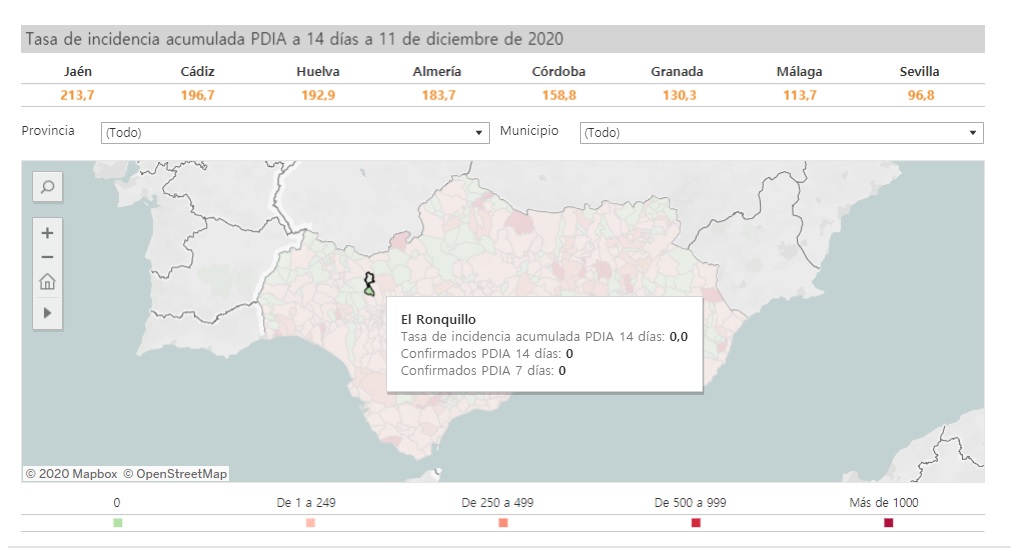Image resolution: width=1011 pixels, height=549 pixels.
Task: Select the Málaga province column header
Action: [x=800, y=72]
